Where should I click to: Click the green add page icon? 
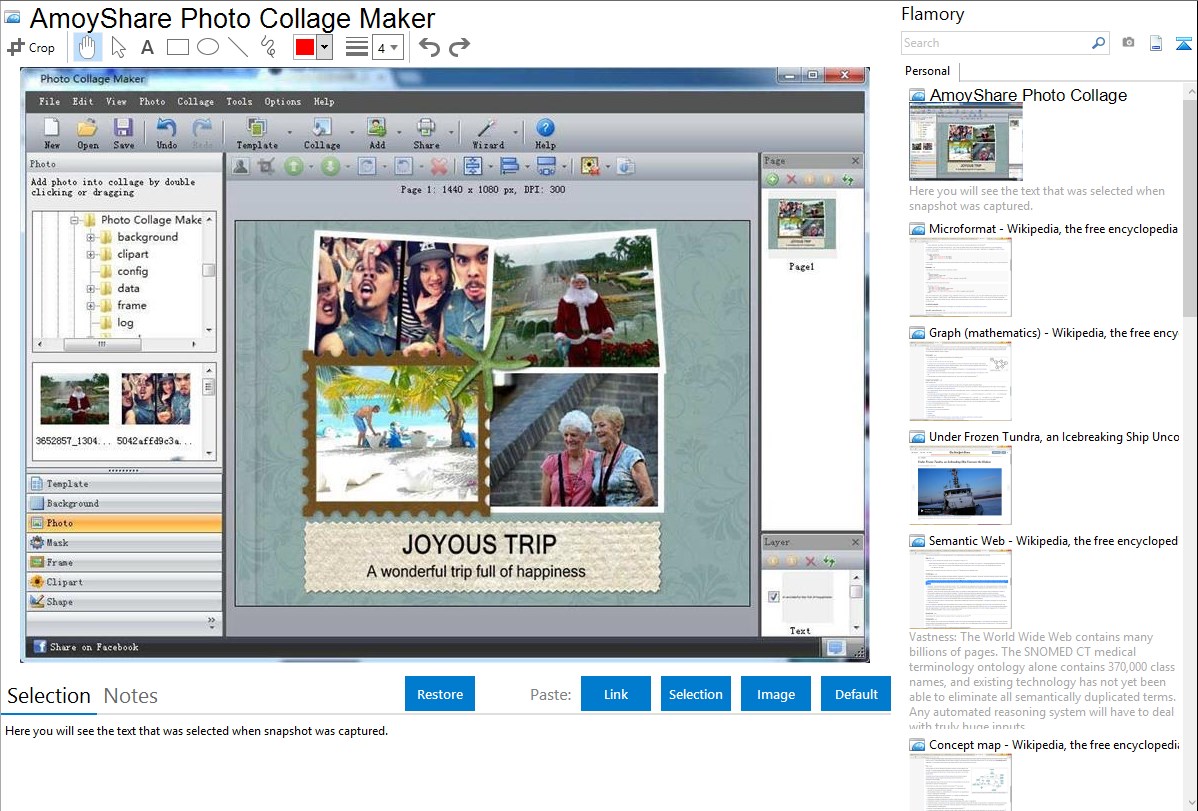[x=772, y=180]
